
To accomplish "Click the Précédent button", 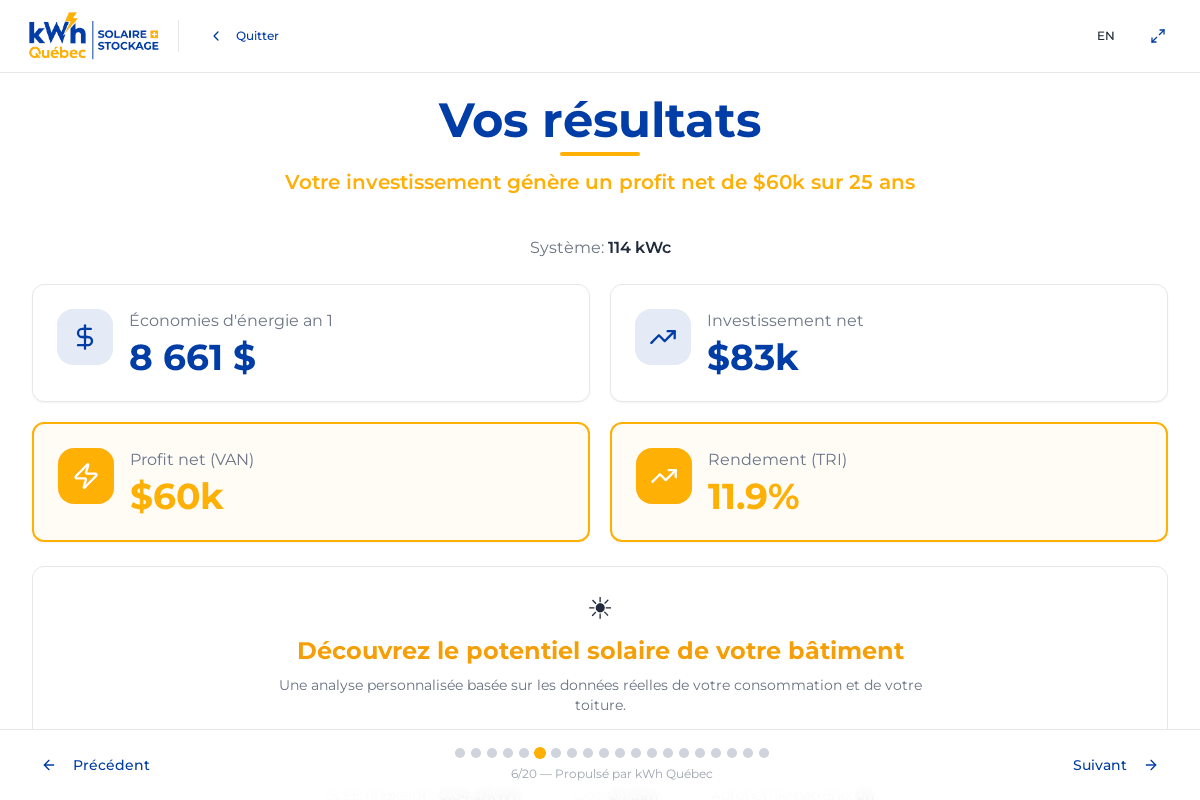I will pyautogui.click(x=111, y=765).
